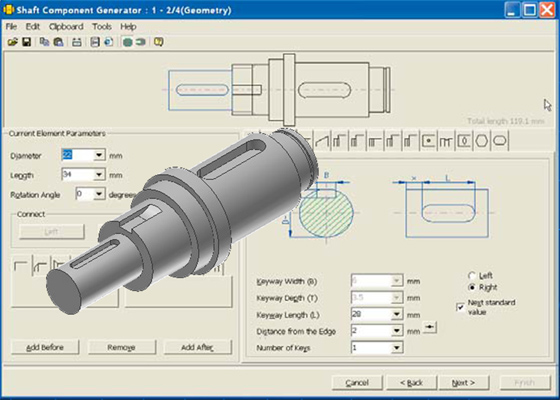
Task: Open the Rotation Angle dropdown
Action: [99, 194]
